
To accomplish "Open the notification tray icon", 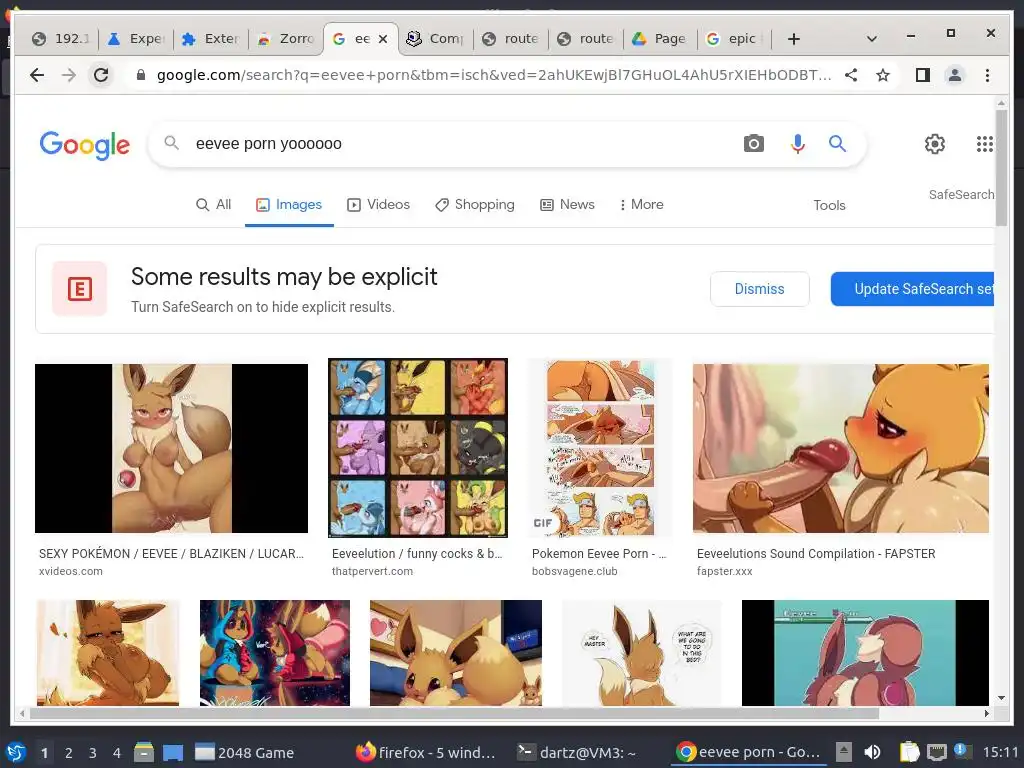I will tap(961, 751).
